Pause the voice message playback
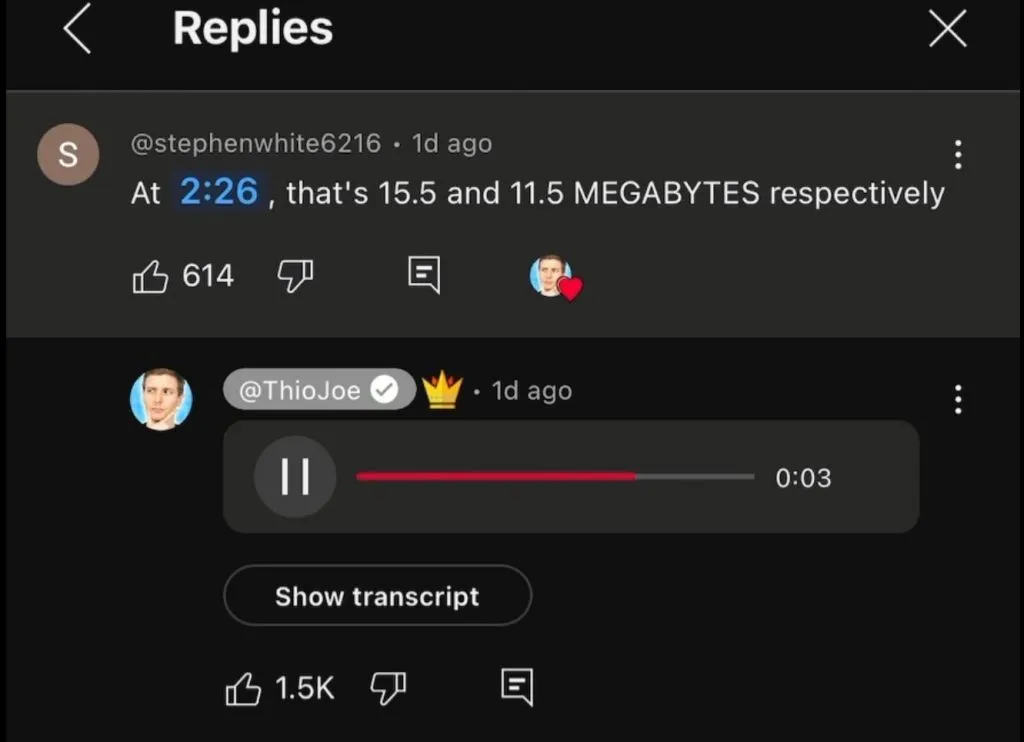This screenshot has height=742, width=1024. pos(295,477)
